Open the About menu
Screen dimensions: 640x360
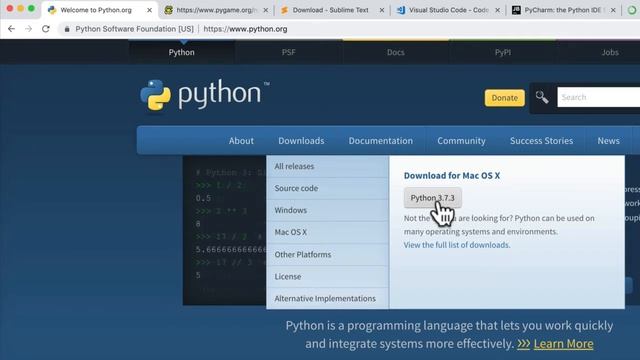coord(241,140)
